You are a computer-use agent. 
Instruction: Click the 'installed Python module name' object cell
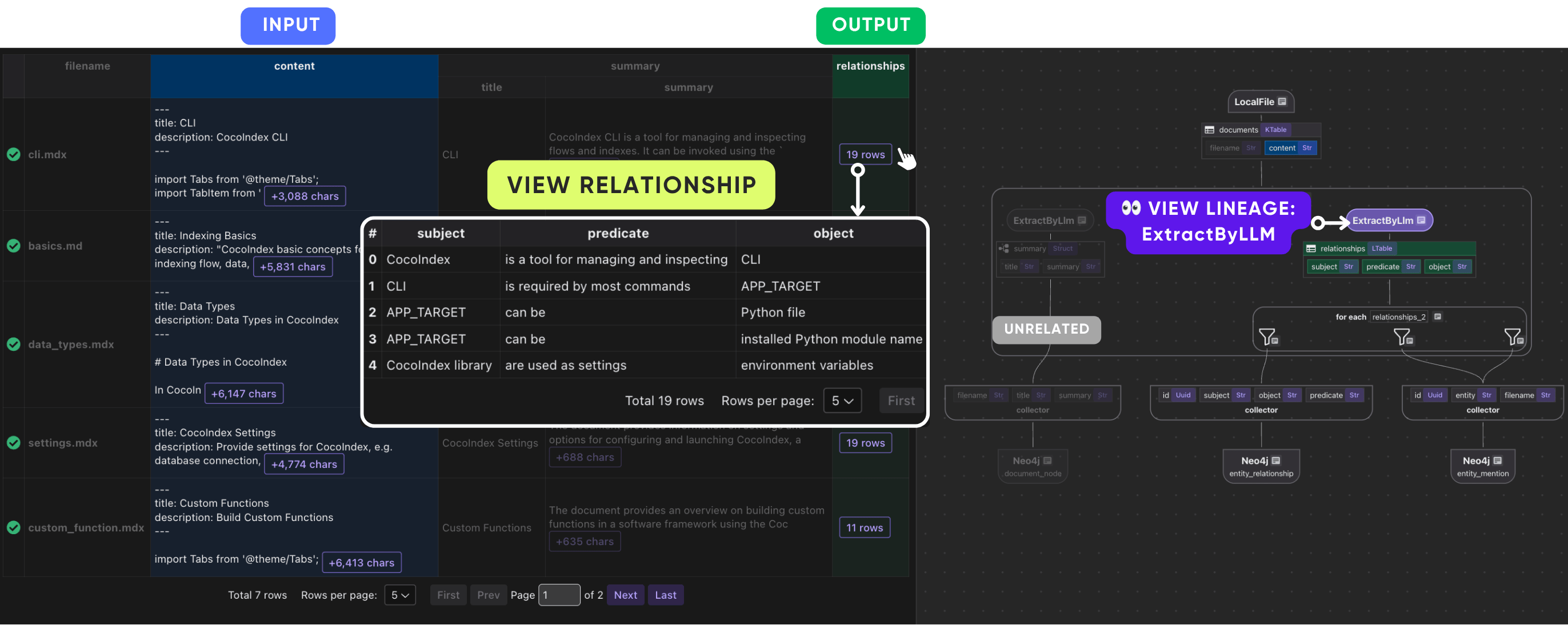(831, 339)
